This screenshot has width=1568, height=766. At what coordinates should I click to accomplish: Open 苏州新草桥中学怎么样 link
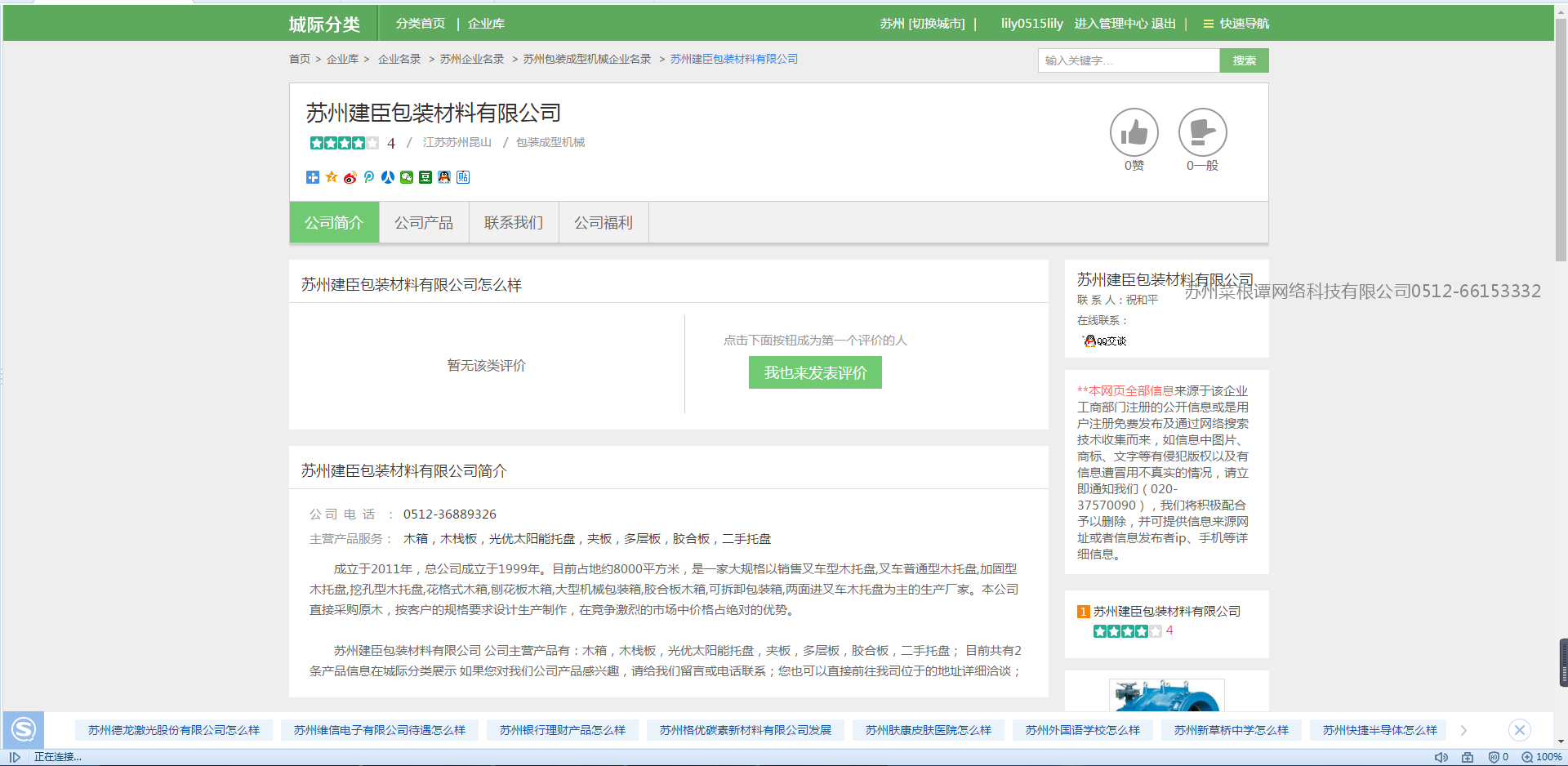click(1232, 730)
